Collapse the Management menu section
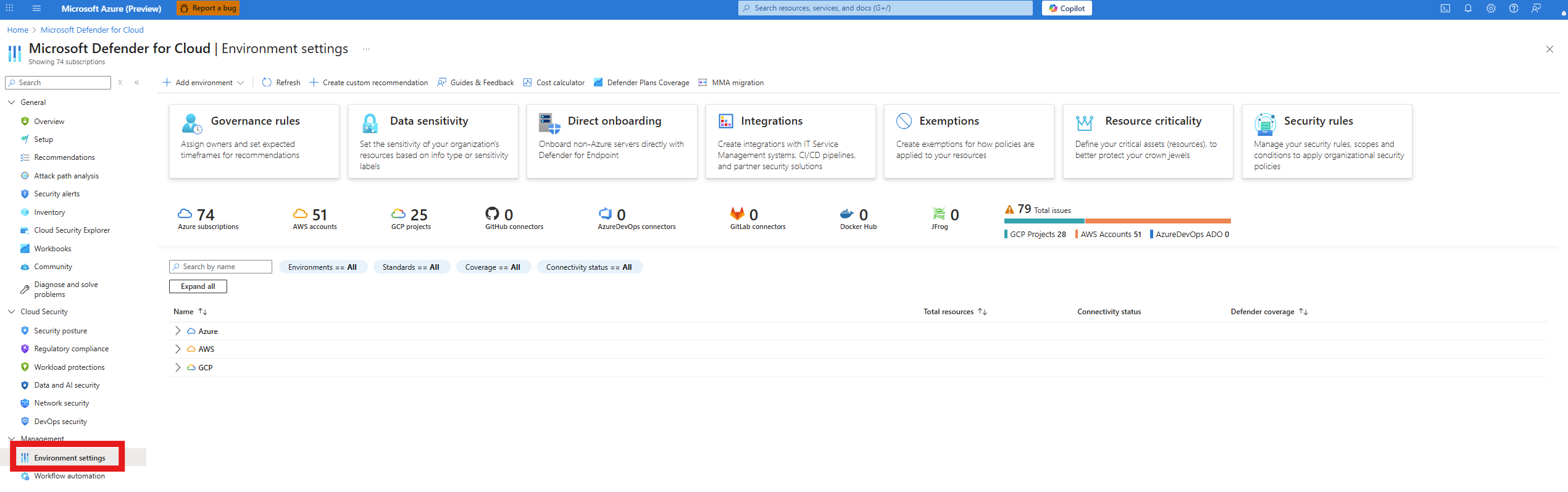 click(x=11, y=439)
